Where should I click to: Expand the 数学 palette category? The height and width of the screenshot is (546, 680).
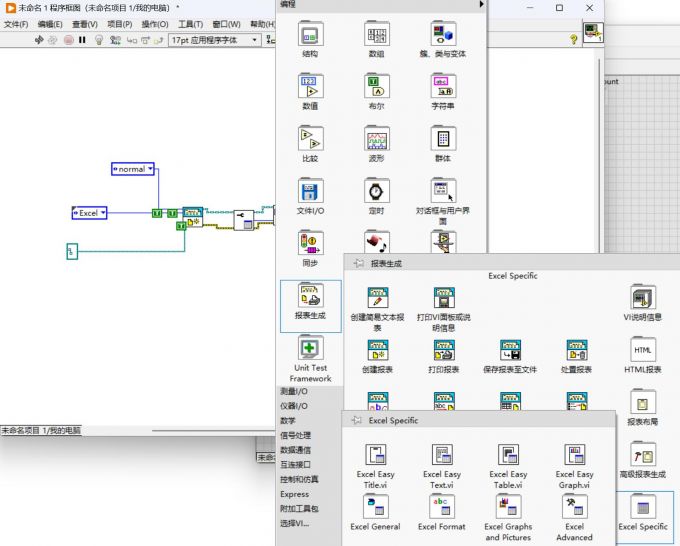[288, 420]
